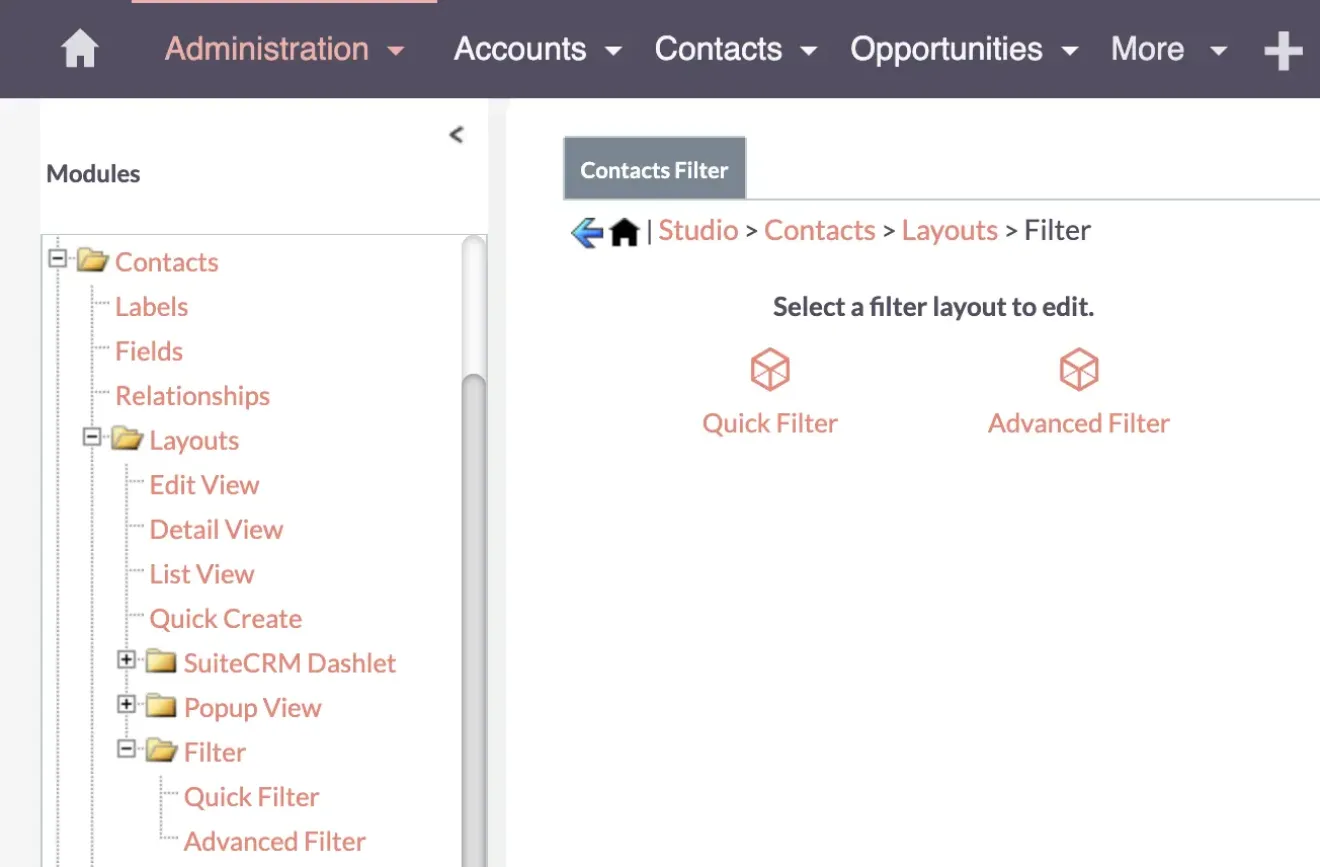
Task: Open the More menu
Action: pos(1147,48)
